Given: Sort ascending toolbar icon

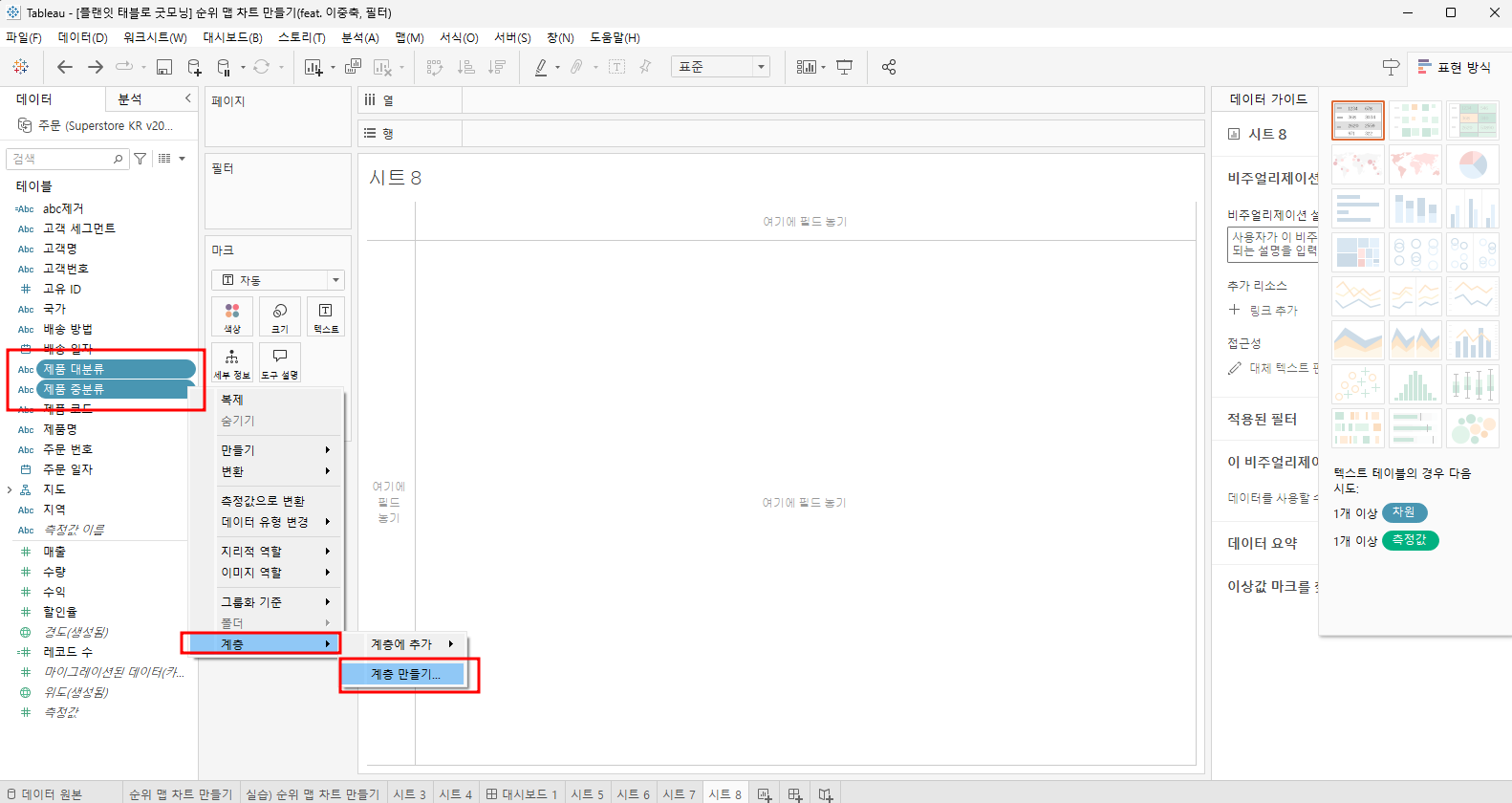Looking at the screenshot, I should coord(466,67).
